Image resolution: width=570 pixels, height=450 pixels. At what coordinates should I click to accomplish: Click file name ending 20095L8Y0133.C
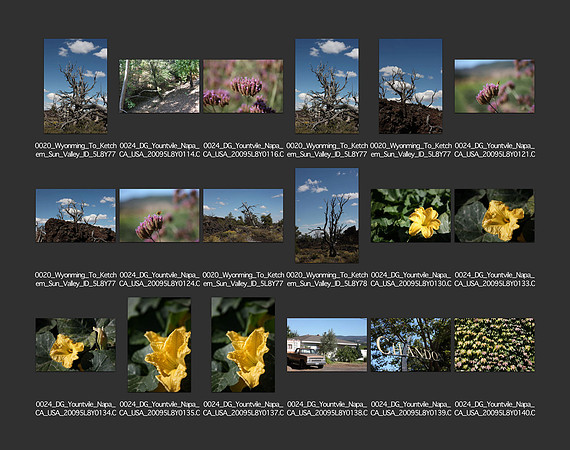click(494, 279)
